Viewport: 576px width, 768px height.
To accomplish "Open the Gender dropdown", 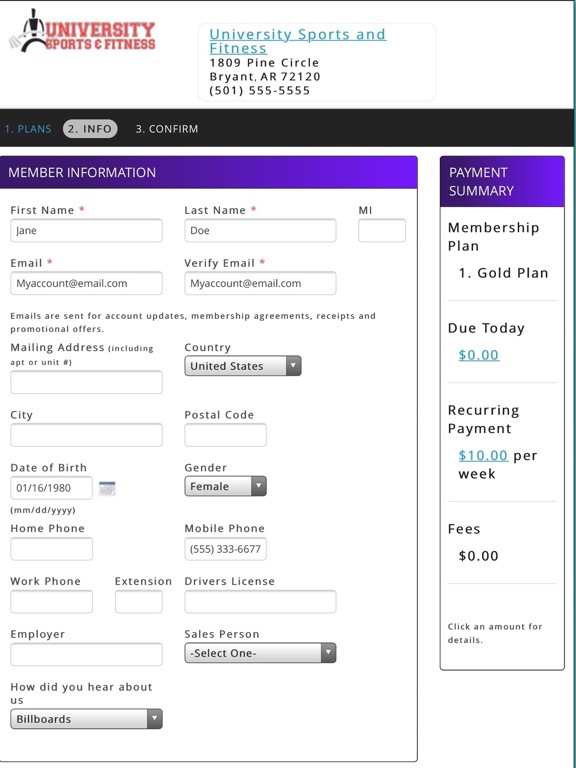I will pyautogui.click(x=225, y=486).
